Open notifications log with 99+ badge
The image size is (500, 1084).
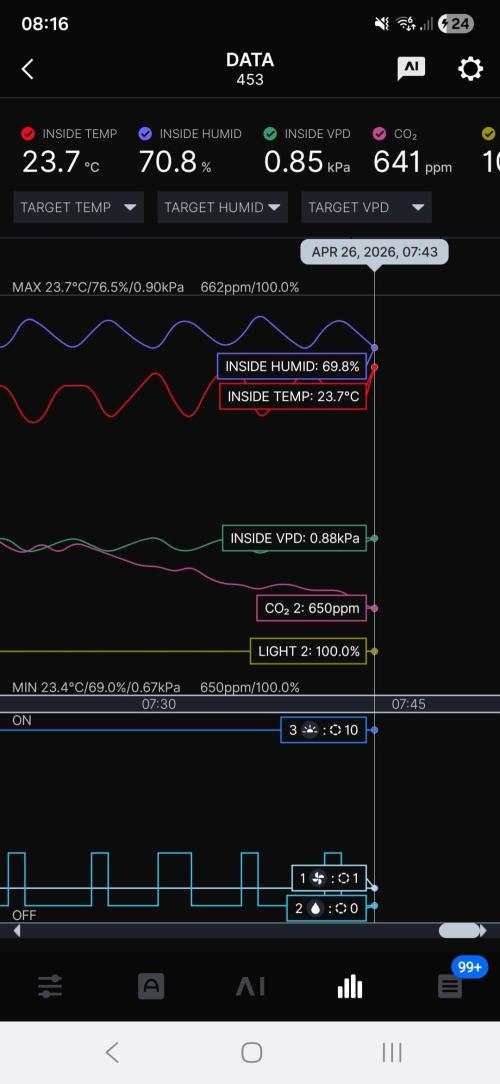point(450,987)
